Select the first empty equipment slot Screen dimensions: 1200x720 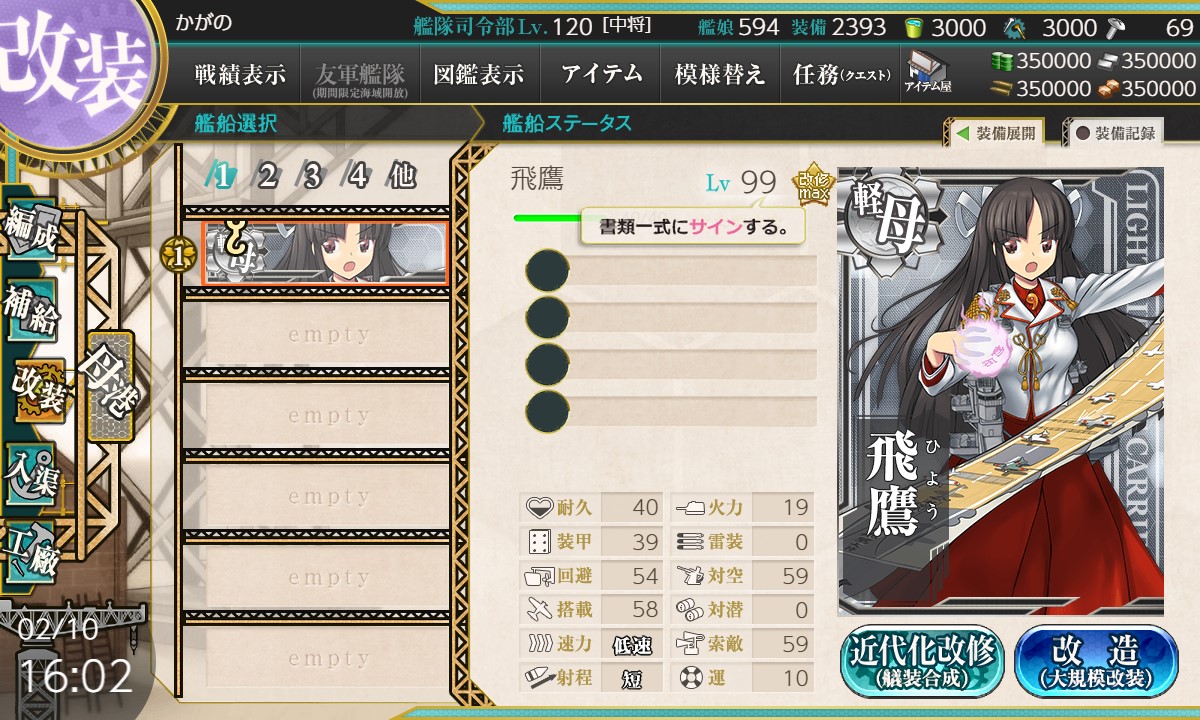[672, 270]
